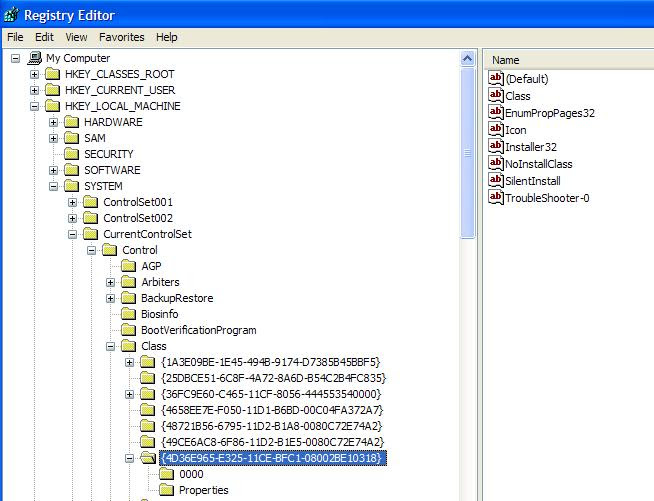Viewport: 654px width, 501px height.
Task: Select the SOFTWARE key label
Action: pos(112,170)
